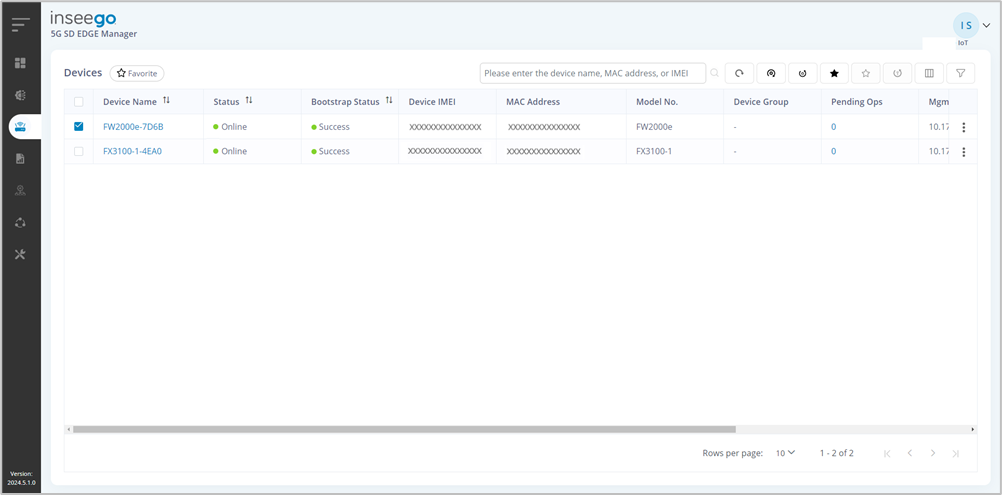Image resolution: width=1002 pixels, height=495 pixels.
Task: Go to the last page
Action: (955, 453)
